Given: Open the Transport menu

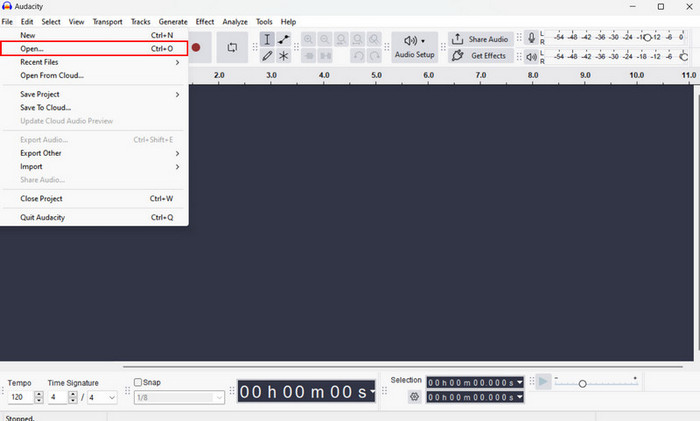Looking at the screenshot, I should pyautogui.click(x=108, y=21).
